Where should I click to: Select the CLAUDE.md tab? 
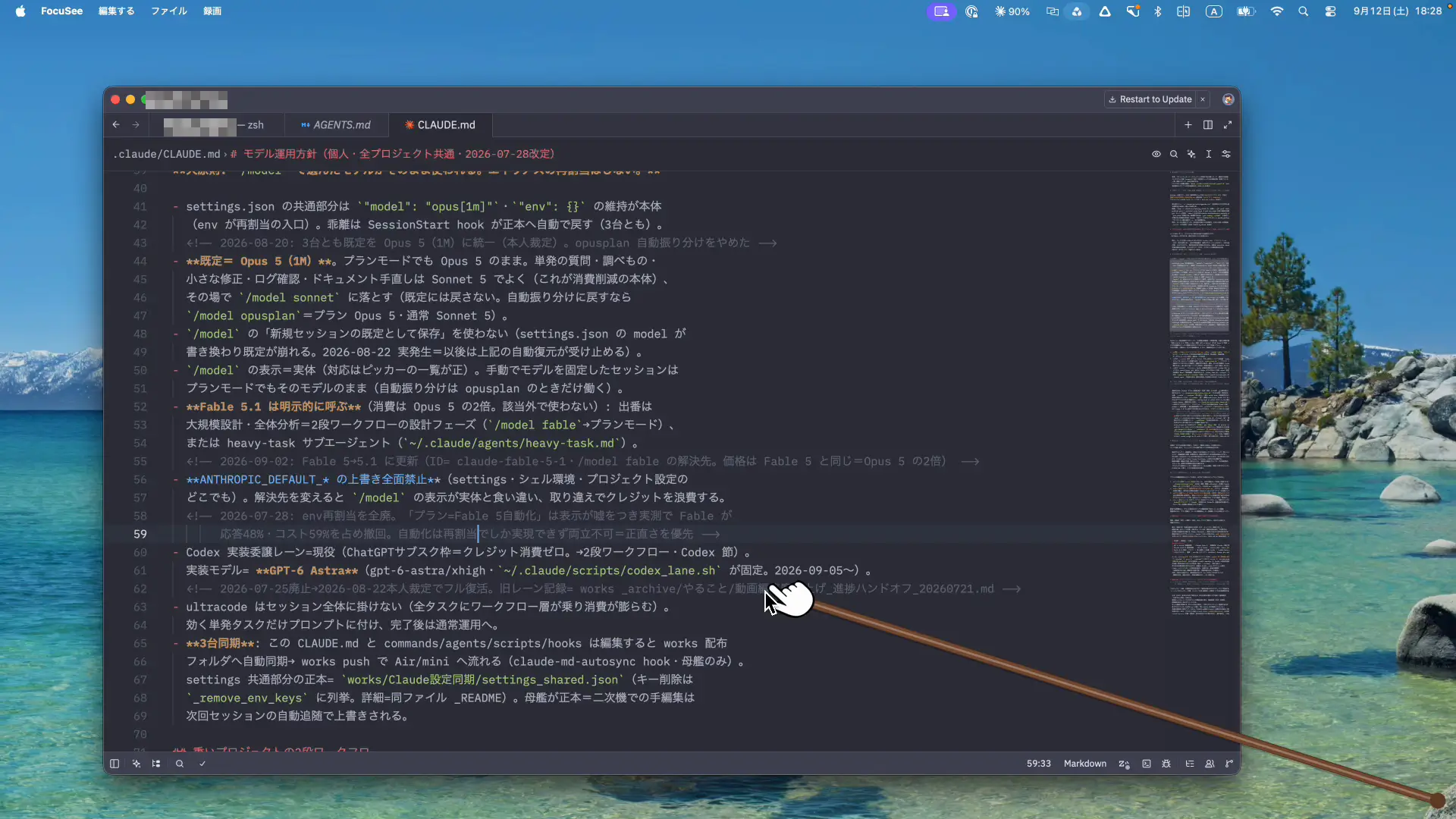coord(441,125)
